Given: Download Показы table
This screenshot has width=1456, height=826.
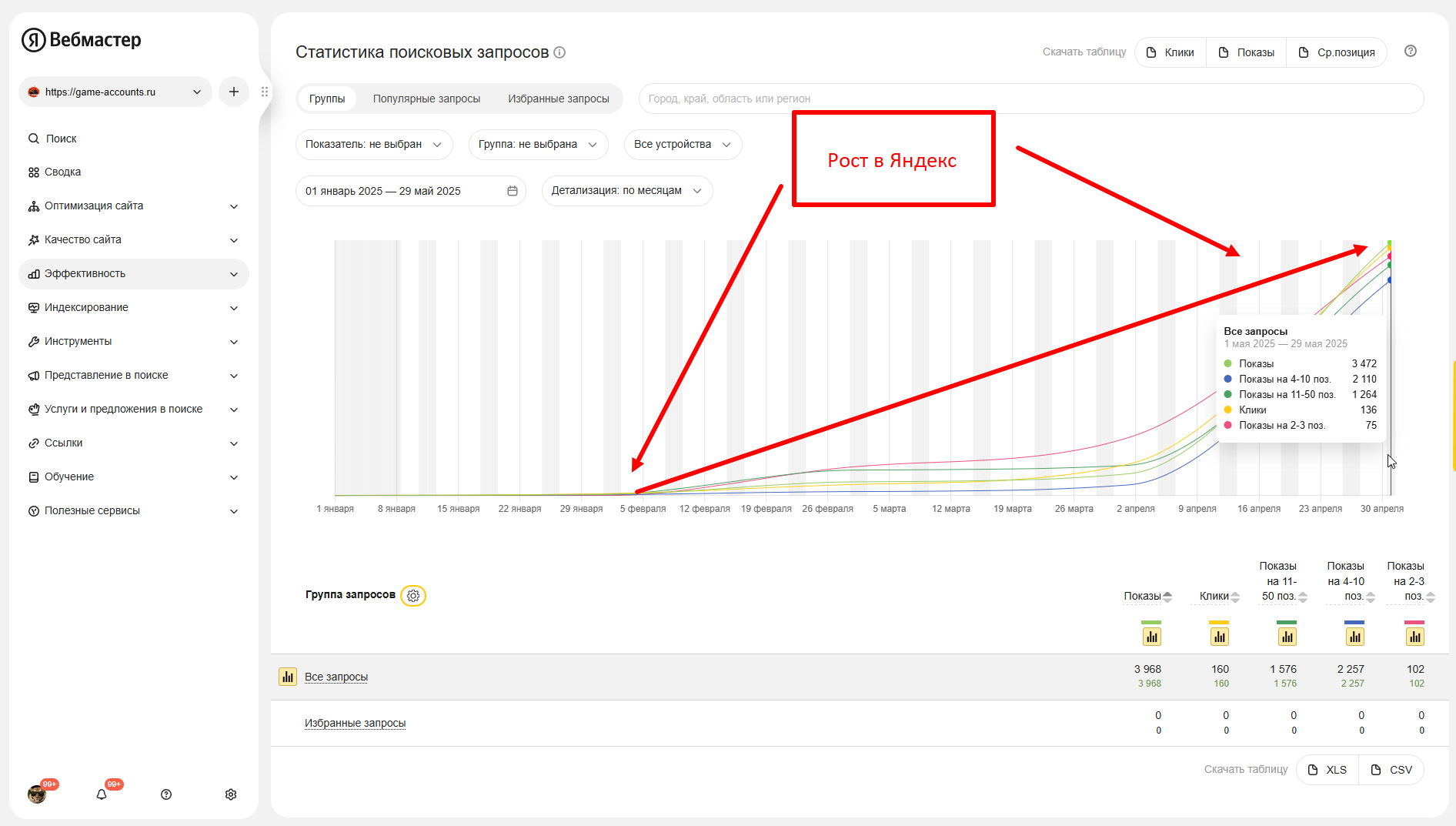Looking at the screenshot, I should [1247, 52].
